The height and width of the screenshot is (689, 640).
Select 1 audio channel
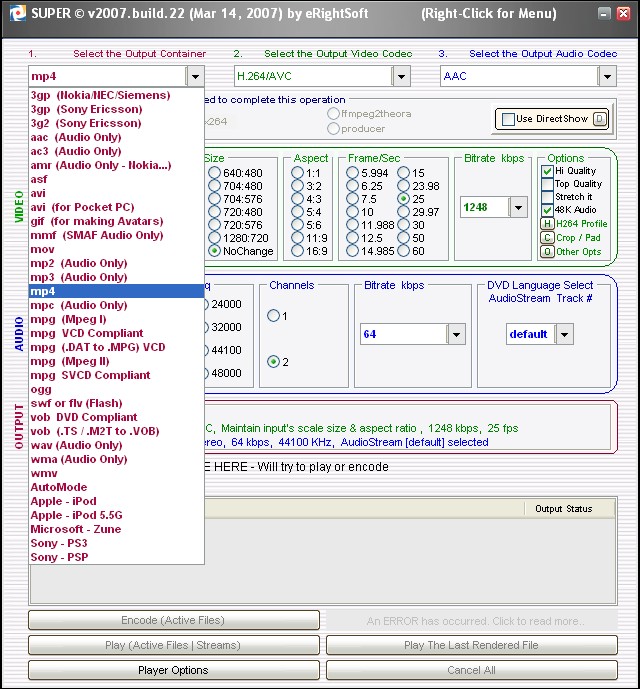(273, 315)
